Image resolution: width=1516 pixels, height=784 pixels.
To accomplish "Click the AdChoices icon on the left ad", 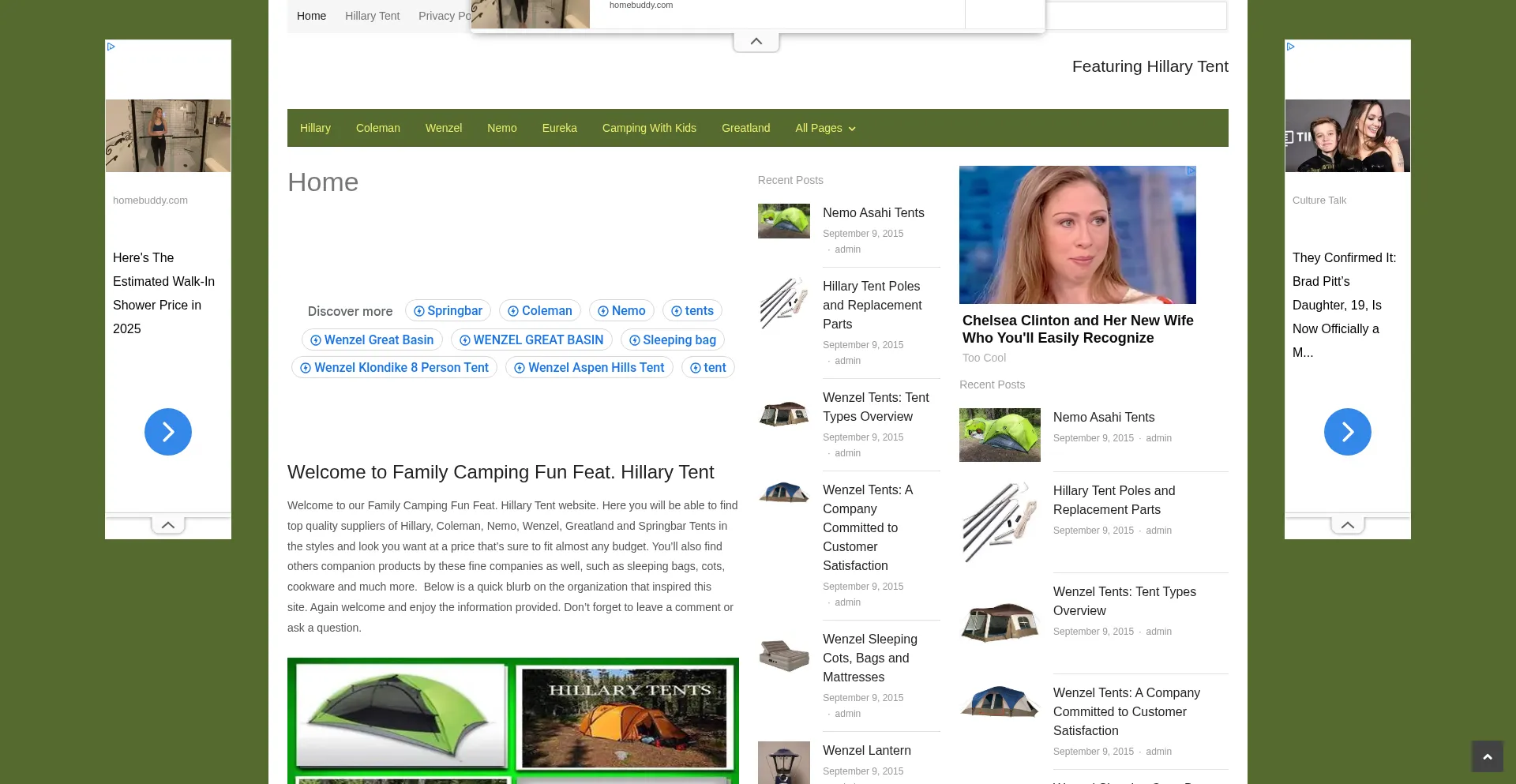I will 111,47.
